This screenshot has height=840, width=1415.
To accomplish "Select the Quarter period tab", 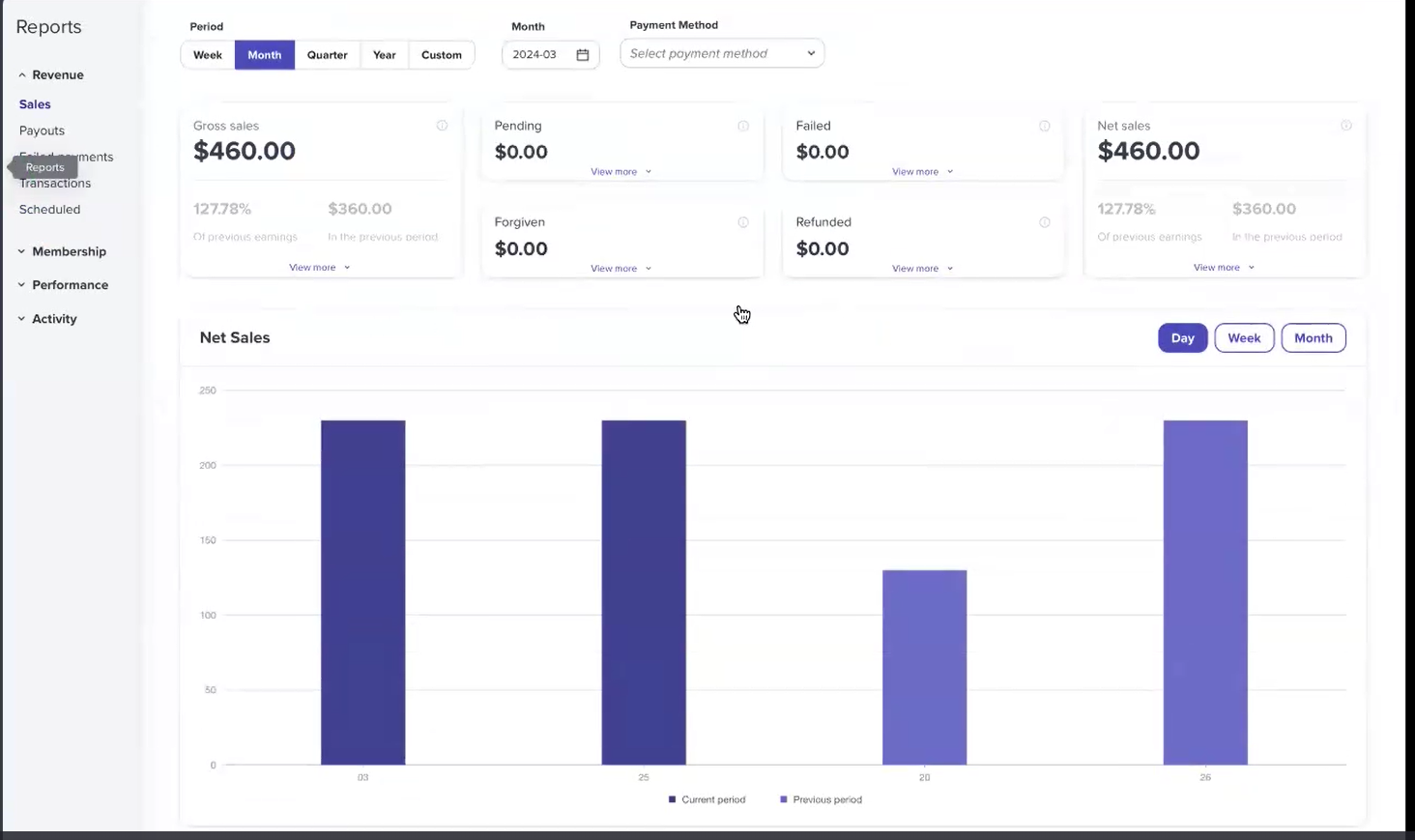I will (327, 55).
